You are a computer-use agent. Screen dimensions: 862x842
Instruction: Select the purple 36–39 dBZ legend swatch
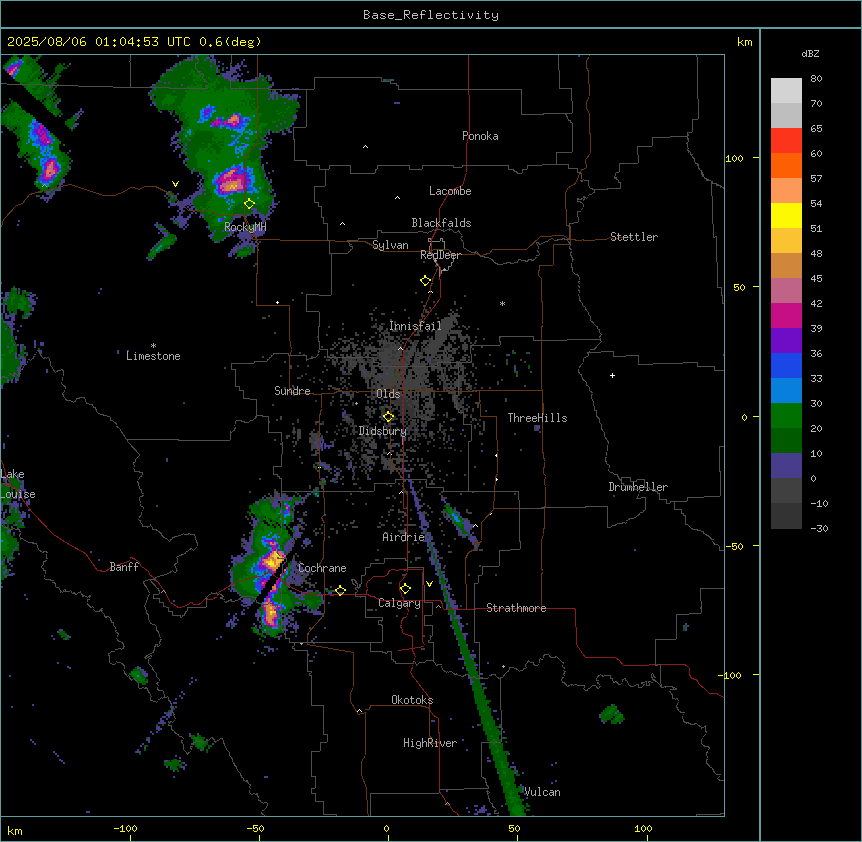[786, 341]
